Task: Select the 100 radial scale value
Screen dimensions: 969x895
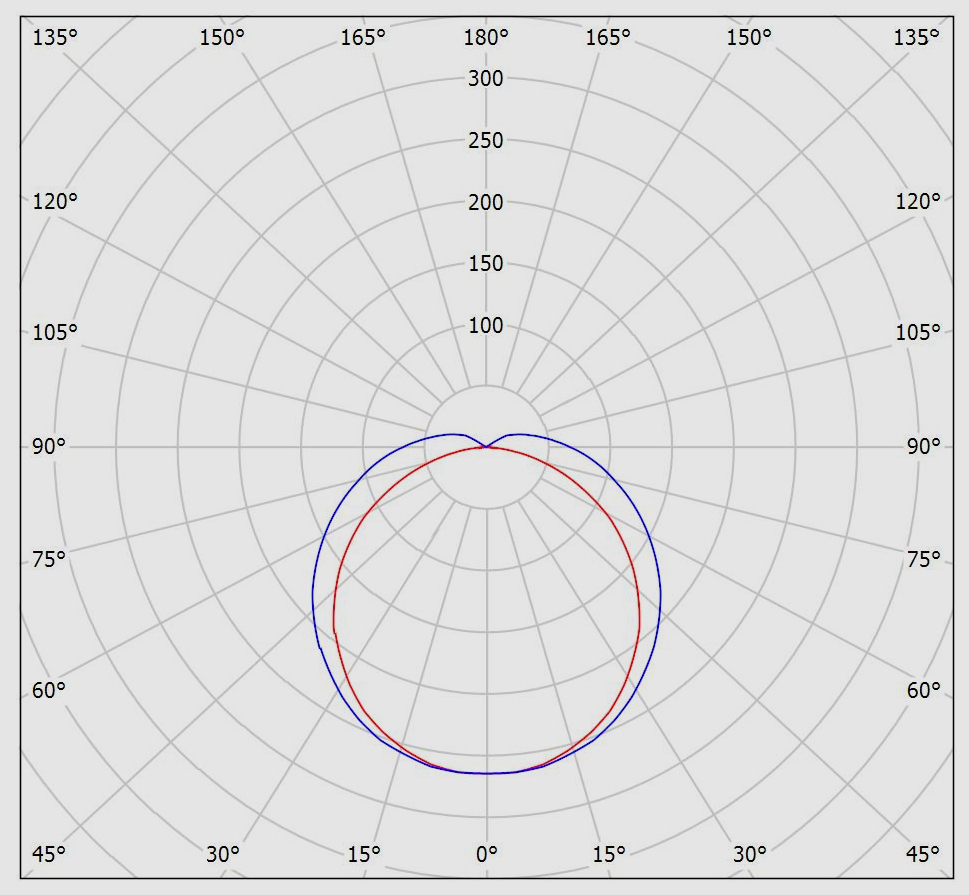Action: click(486, 325)
